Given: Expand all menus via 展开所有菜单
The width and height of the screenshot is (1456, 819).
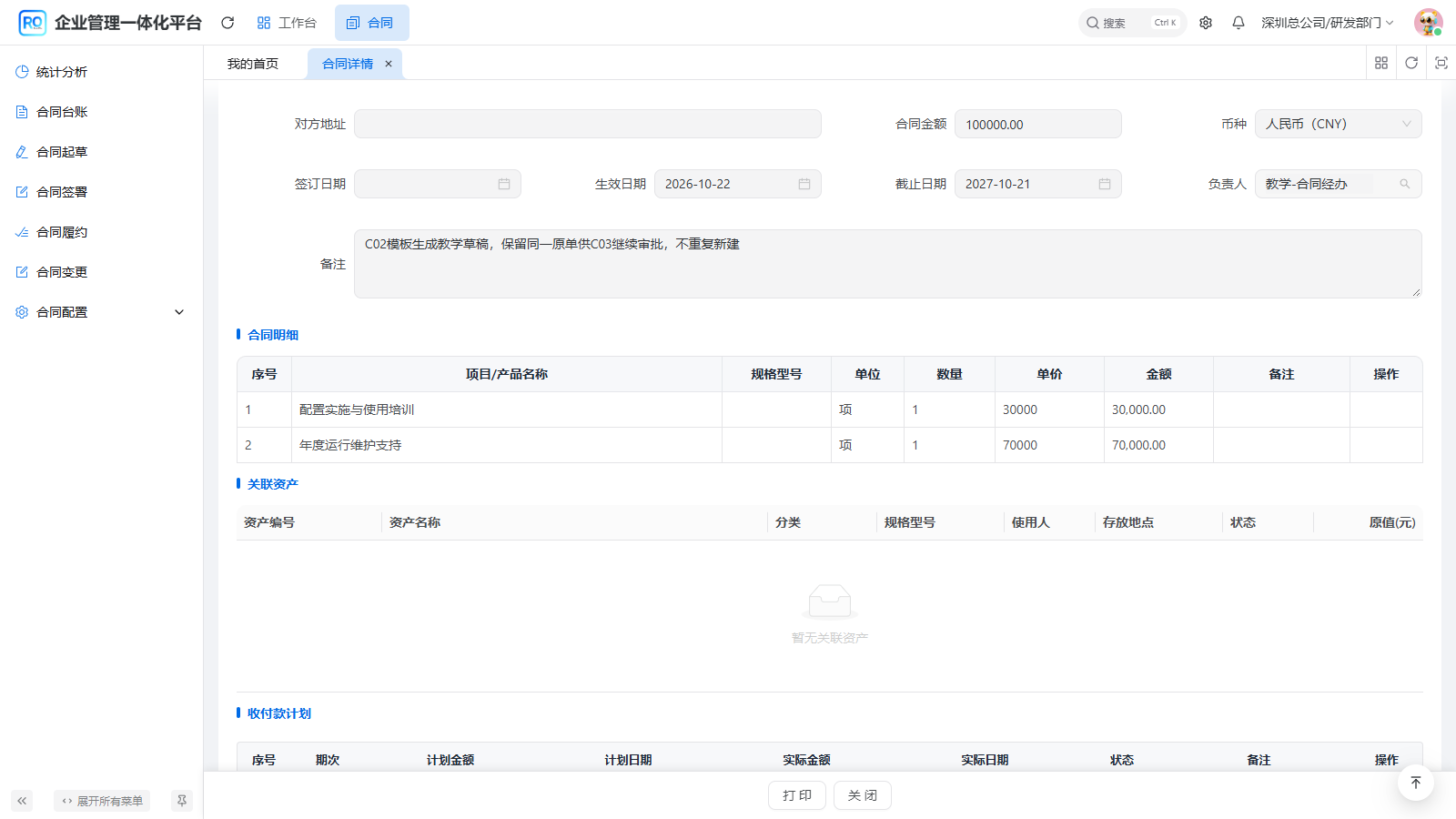Looking at the screenshot, I should click(x=102, y=801).
